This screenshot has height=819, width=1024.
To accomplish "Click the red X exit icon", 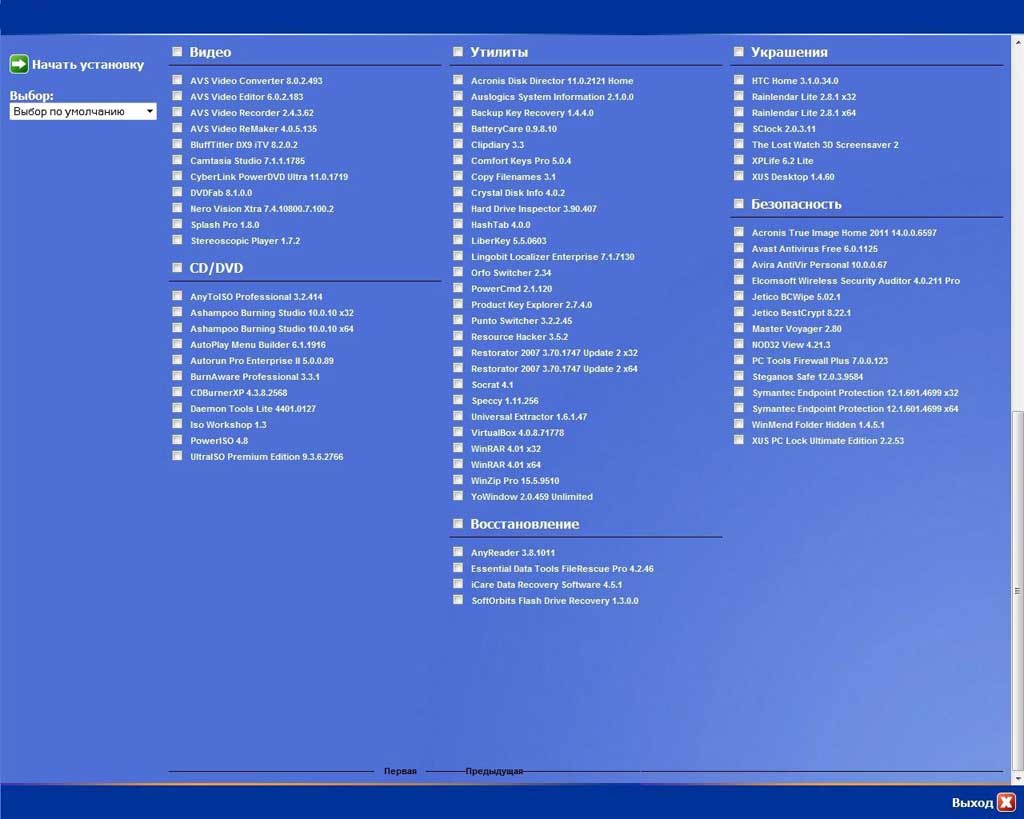I will point(1006,803).
